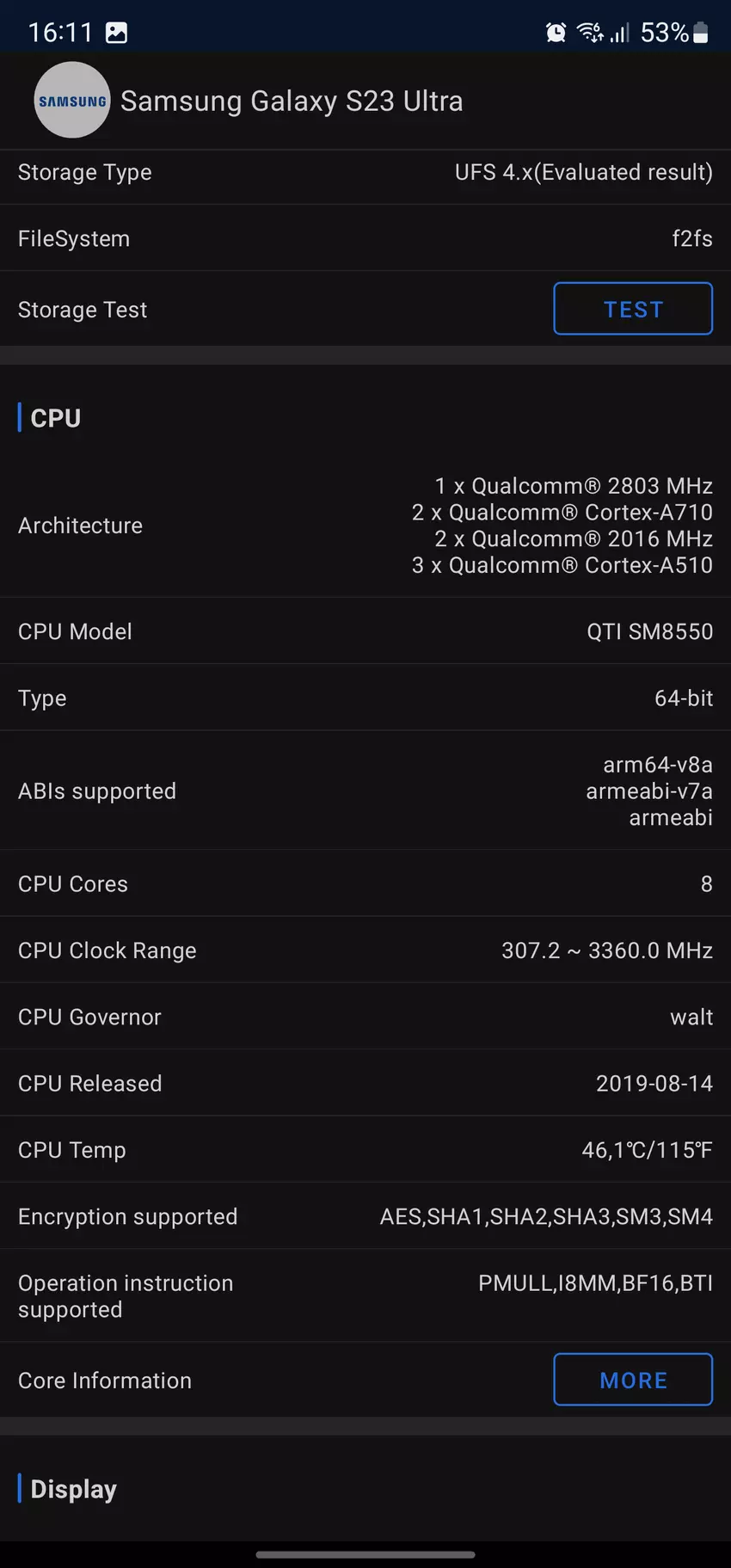Select the CPU Model row

(365, 631)
